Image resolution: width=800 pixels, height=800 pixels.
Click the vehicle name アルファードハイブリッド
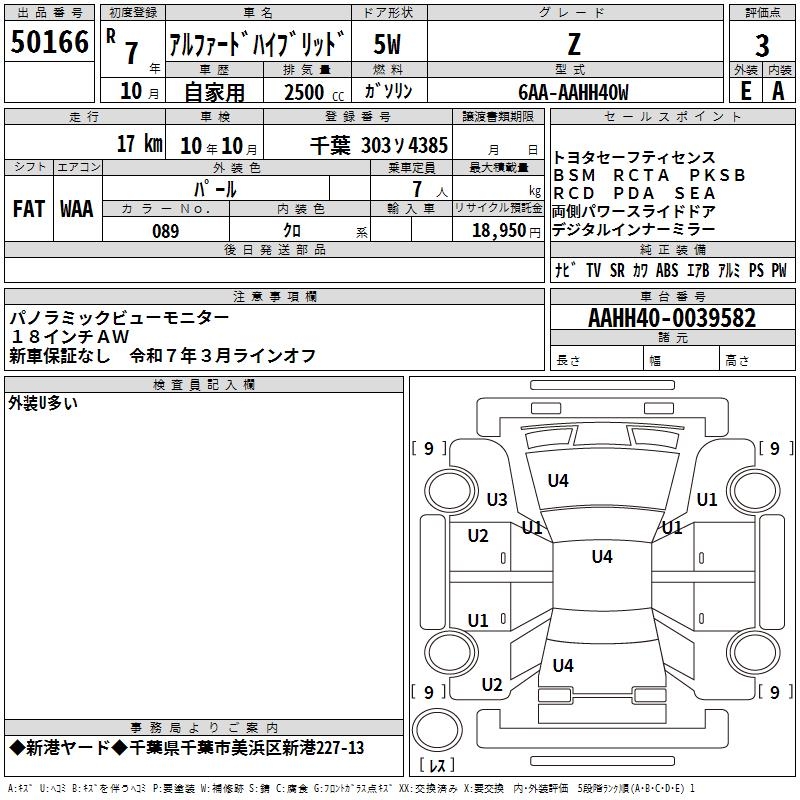258,45
